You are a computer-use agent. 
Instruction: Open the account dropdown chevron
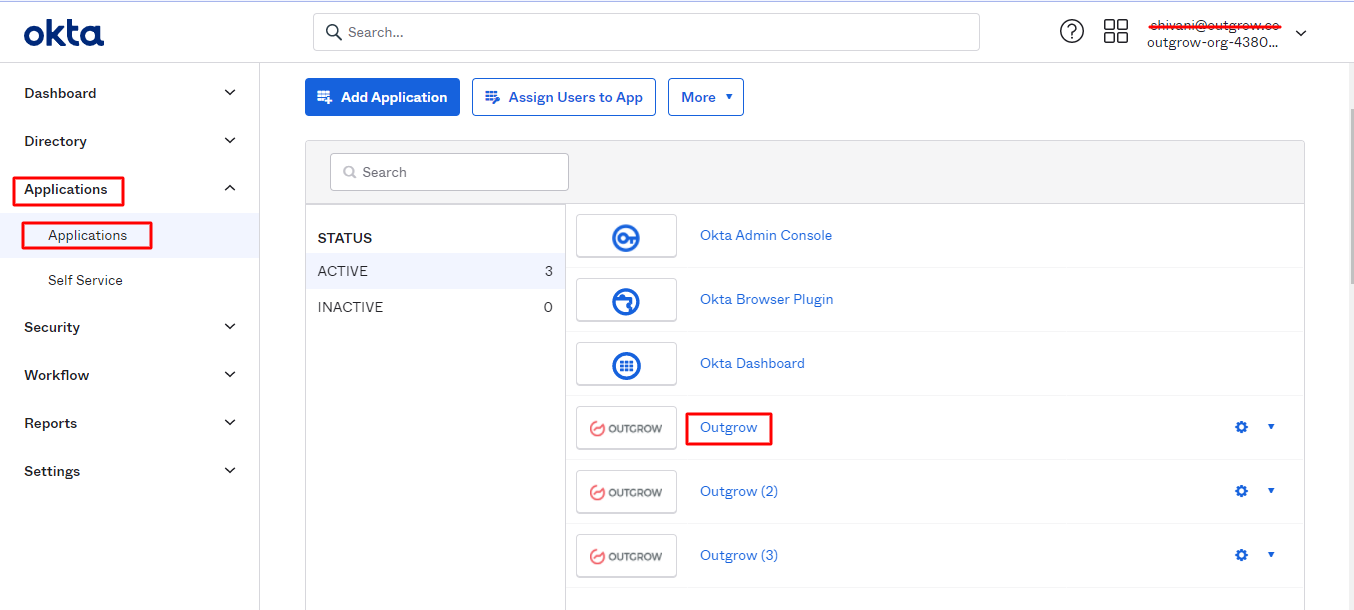1301,33
